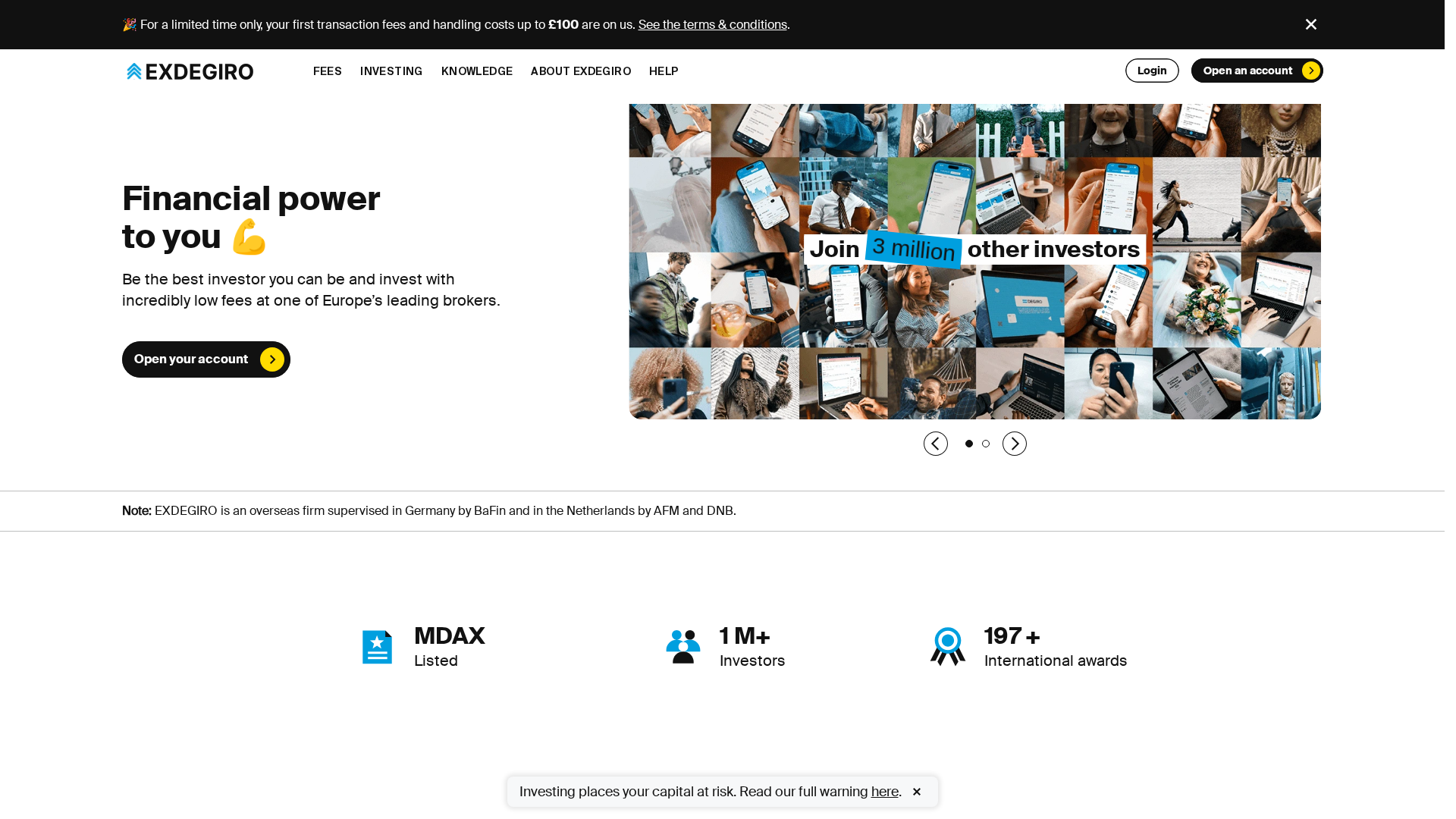Show next carousel slide

tap(1015, 444)
